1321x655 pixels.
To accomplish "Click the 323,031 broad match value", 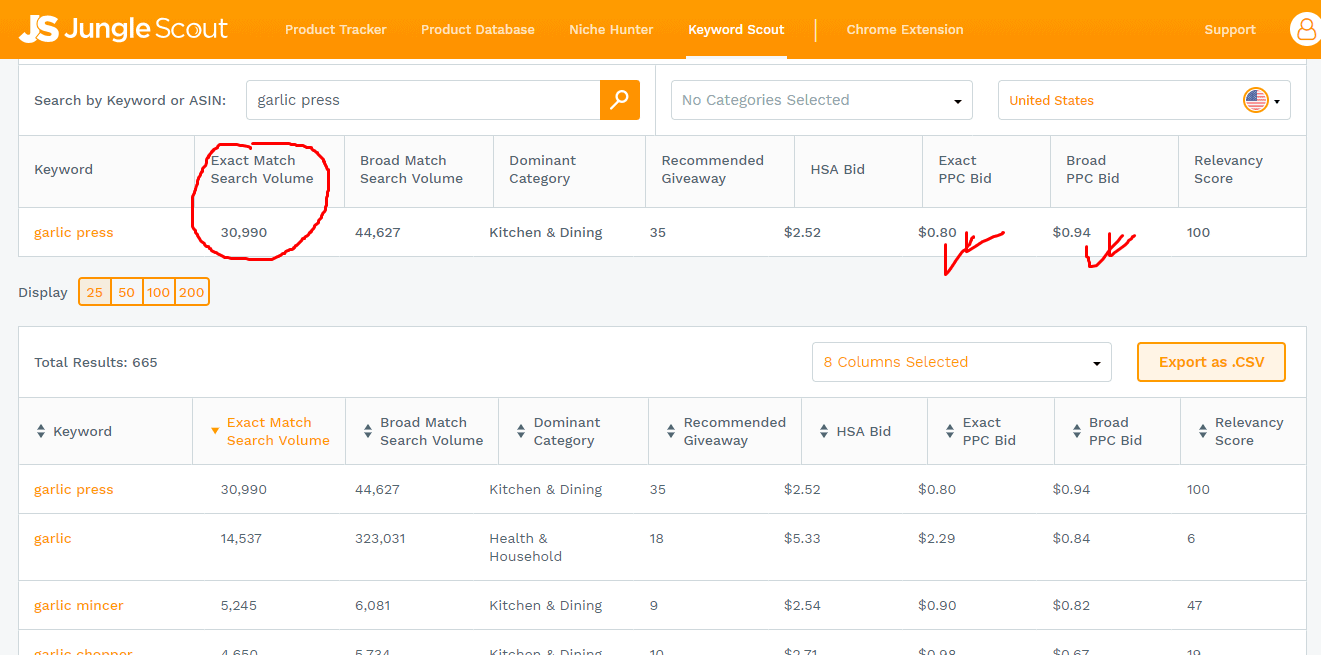I will (380, 538).
